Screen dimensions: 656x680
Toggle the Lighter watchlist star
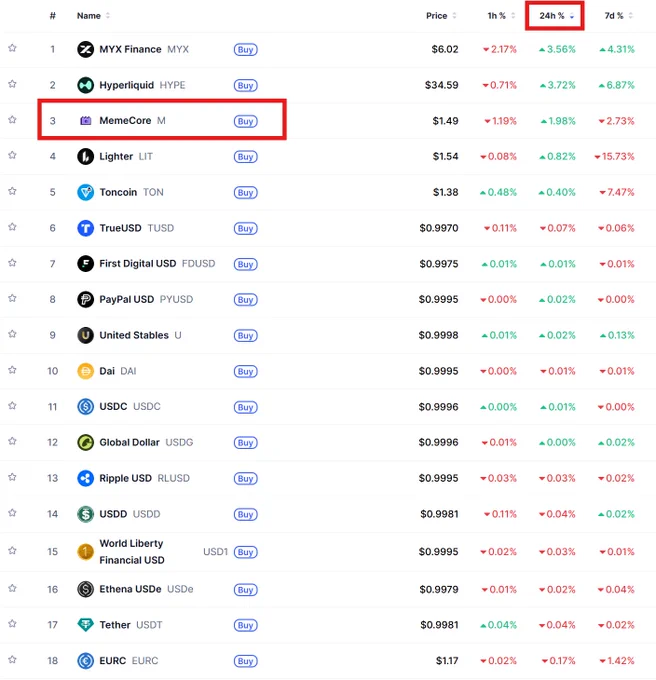(12, 155)
